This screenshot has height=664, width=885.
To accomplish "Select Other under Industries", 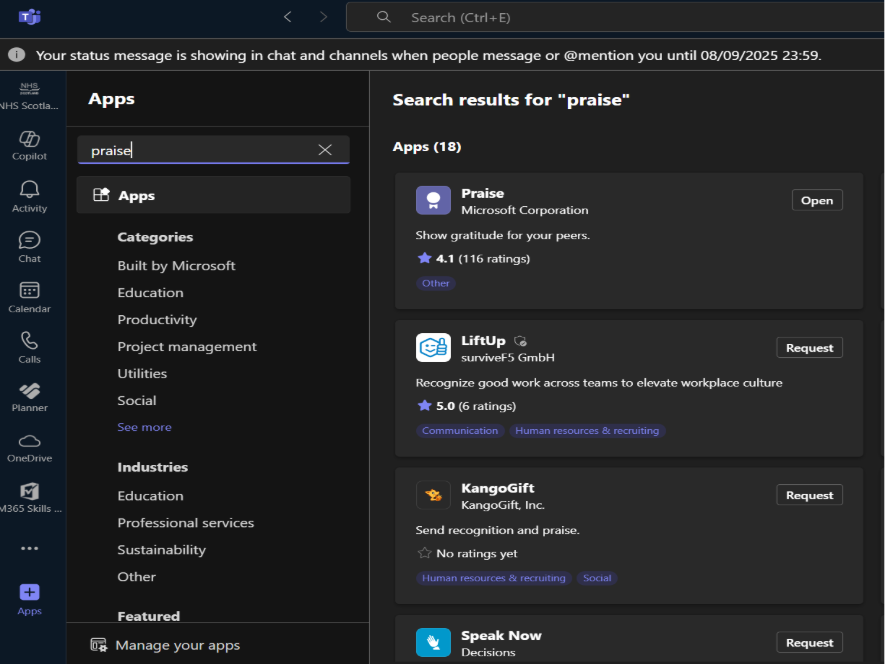I will click(x=137, y=576).
